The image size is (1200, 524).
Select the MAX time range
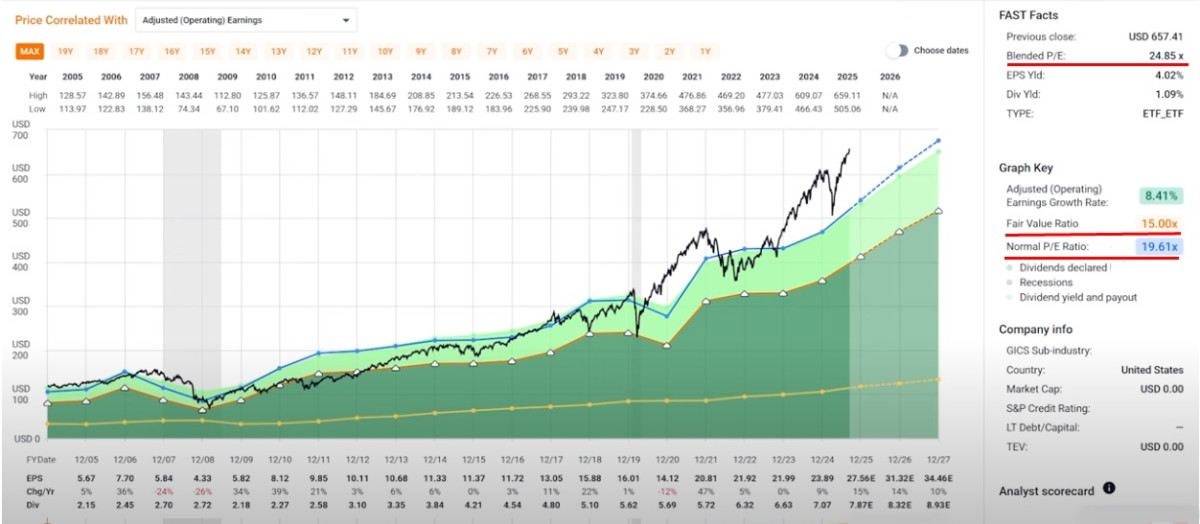[x=30, y=51]
